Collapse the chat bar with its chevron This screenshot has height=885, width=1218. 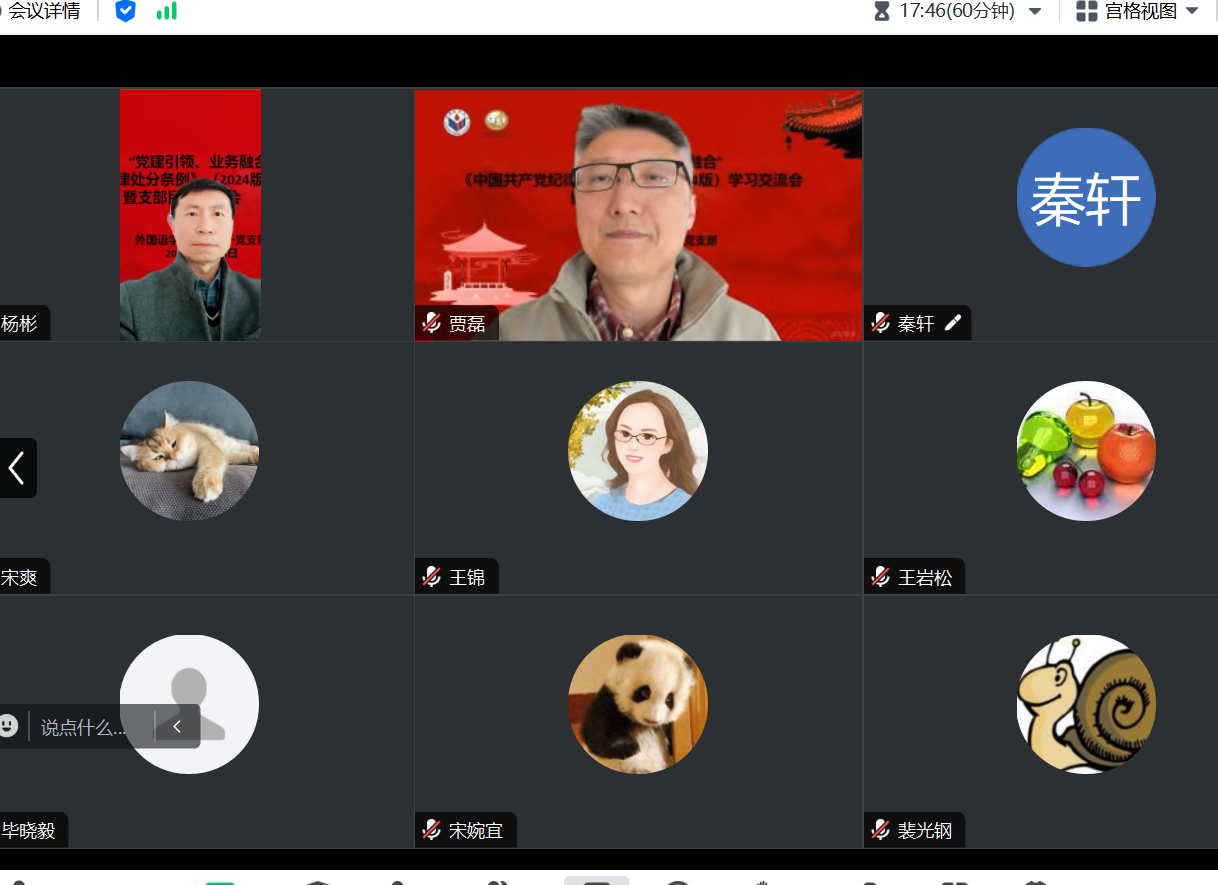(177, 727)
